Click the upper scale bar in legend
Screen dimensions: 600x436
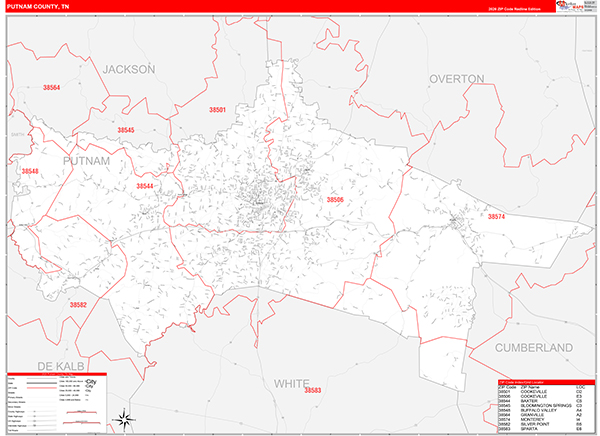82,412
